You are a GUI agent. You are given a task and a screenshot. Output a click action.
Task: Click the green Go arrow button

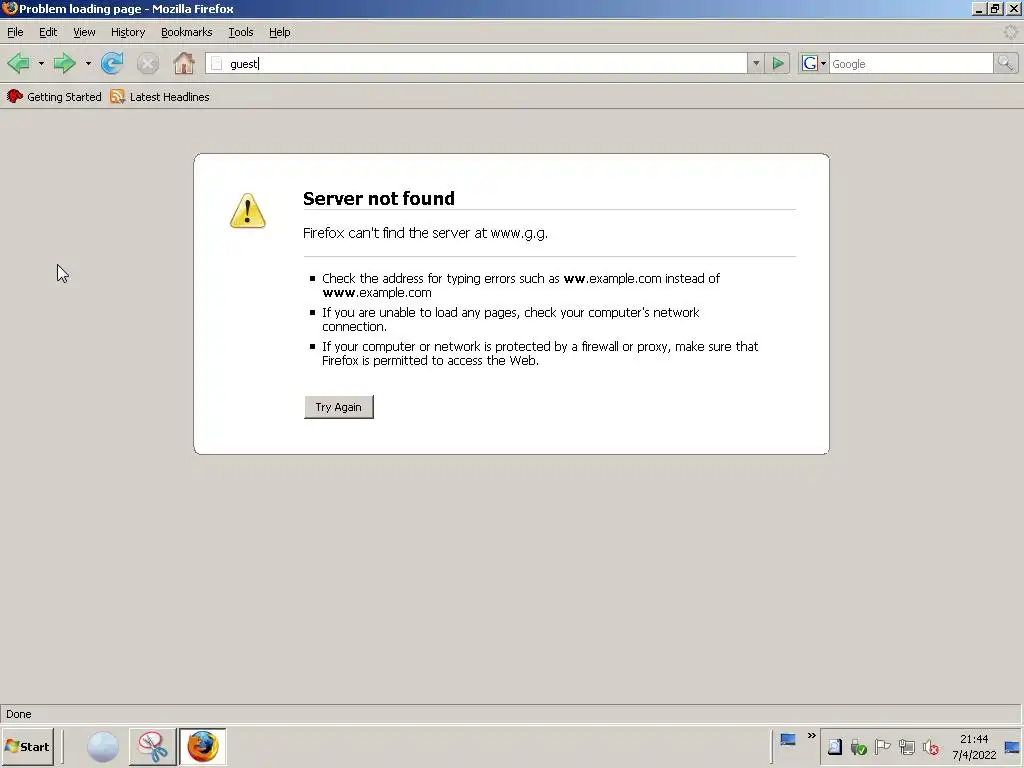[x=777, y=63]
